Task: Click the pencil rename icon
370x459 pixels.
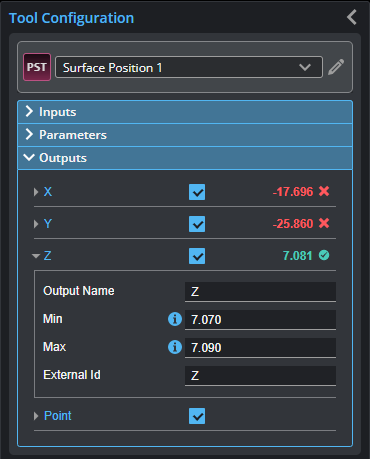Action: [336, 67]
